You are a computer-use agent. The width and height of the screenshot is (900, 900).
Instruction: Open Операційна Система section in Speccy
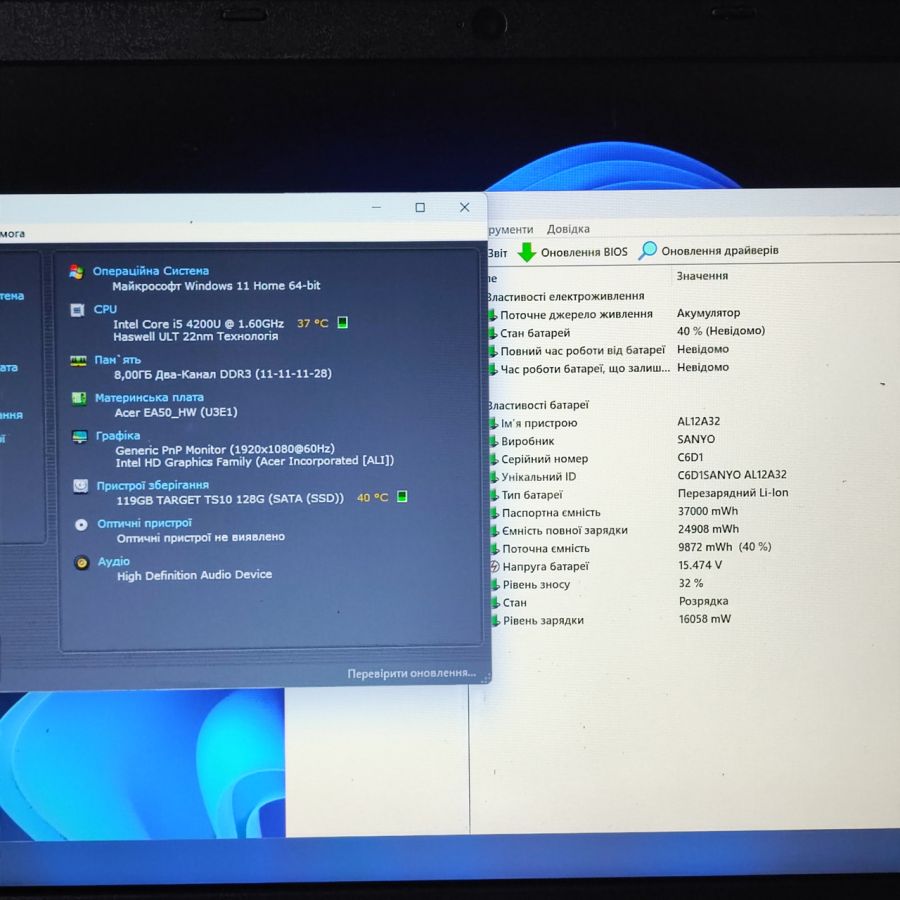[x=150, y=271]
